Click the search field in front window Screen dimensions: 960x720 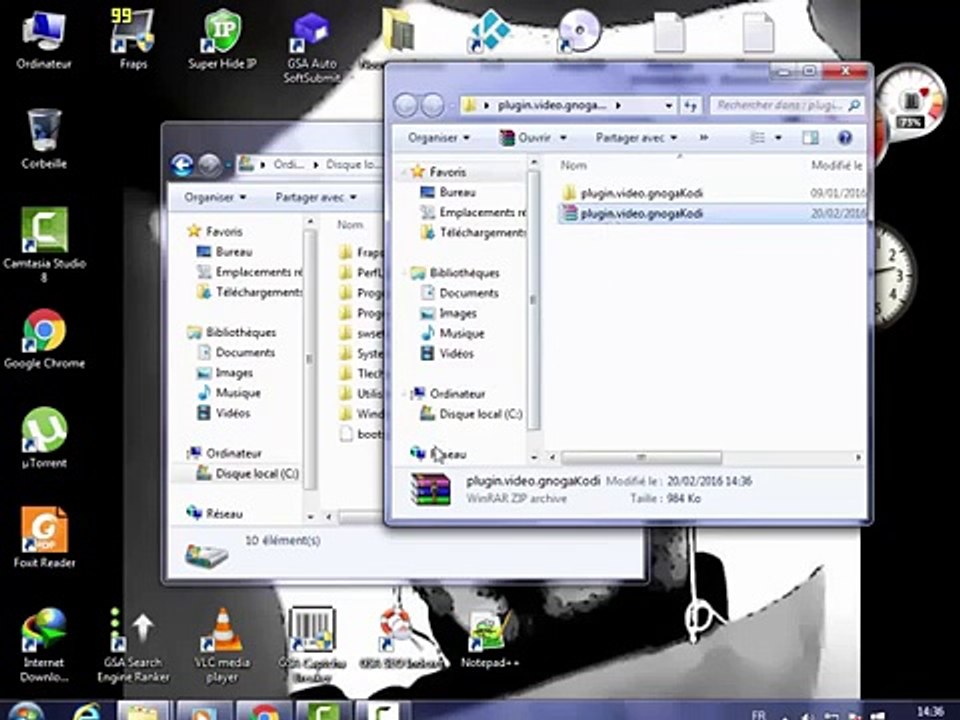click(x=786, y=105)
